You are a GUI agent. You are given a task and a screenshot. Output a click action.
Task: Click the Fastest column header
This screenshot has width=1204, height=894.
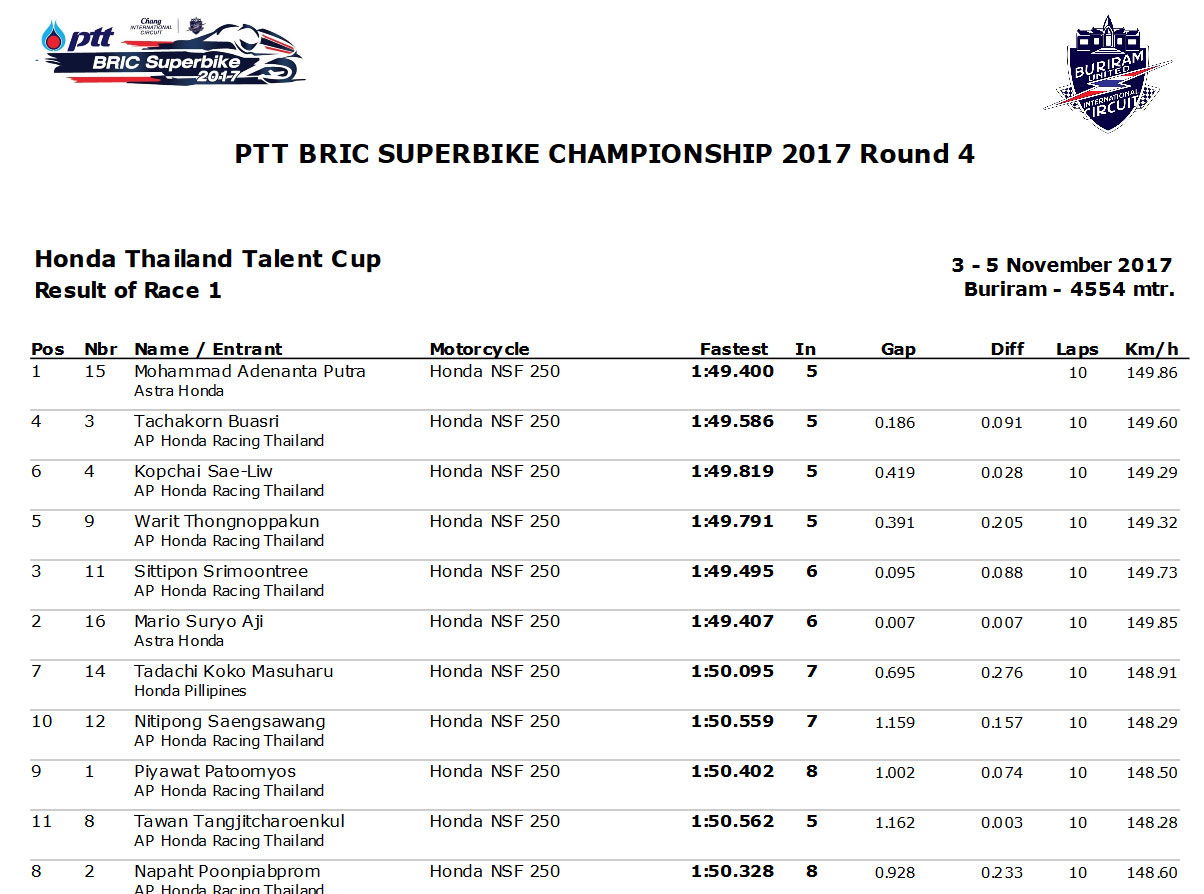point(734,349)
